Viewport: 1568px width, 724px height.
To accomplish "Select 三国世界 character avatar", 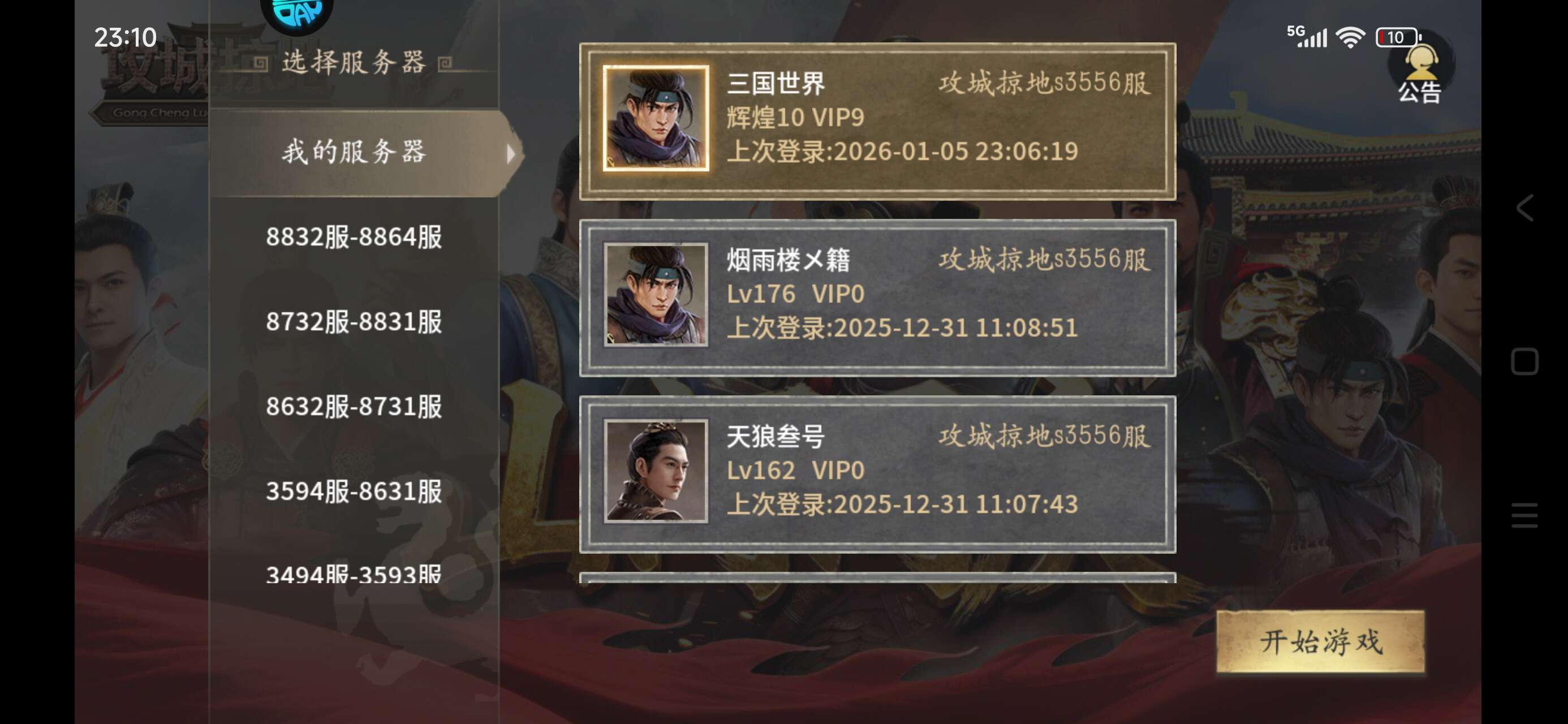I will [x=656, y=118].
